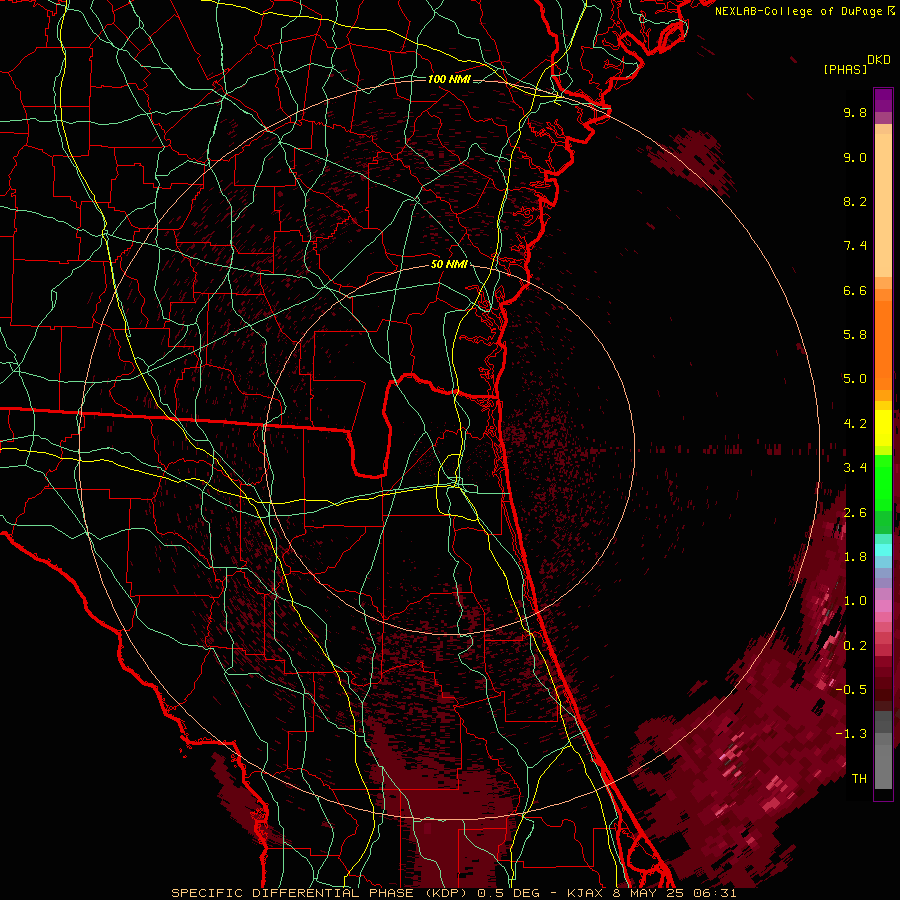Select the 9.0 value on the scale
The width and height of the screenshot is (900, 900).
[x=855, y=157]
